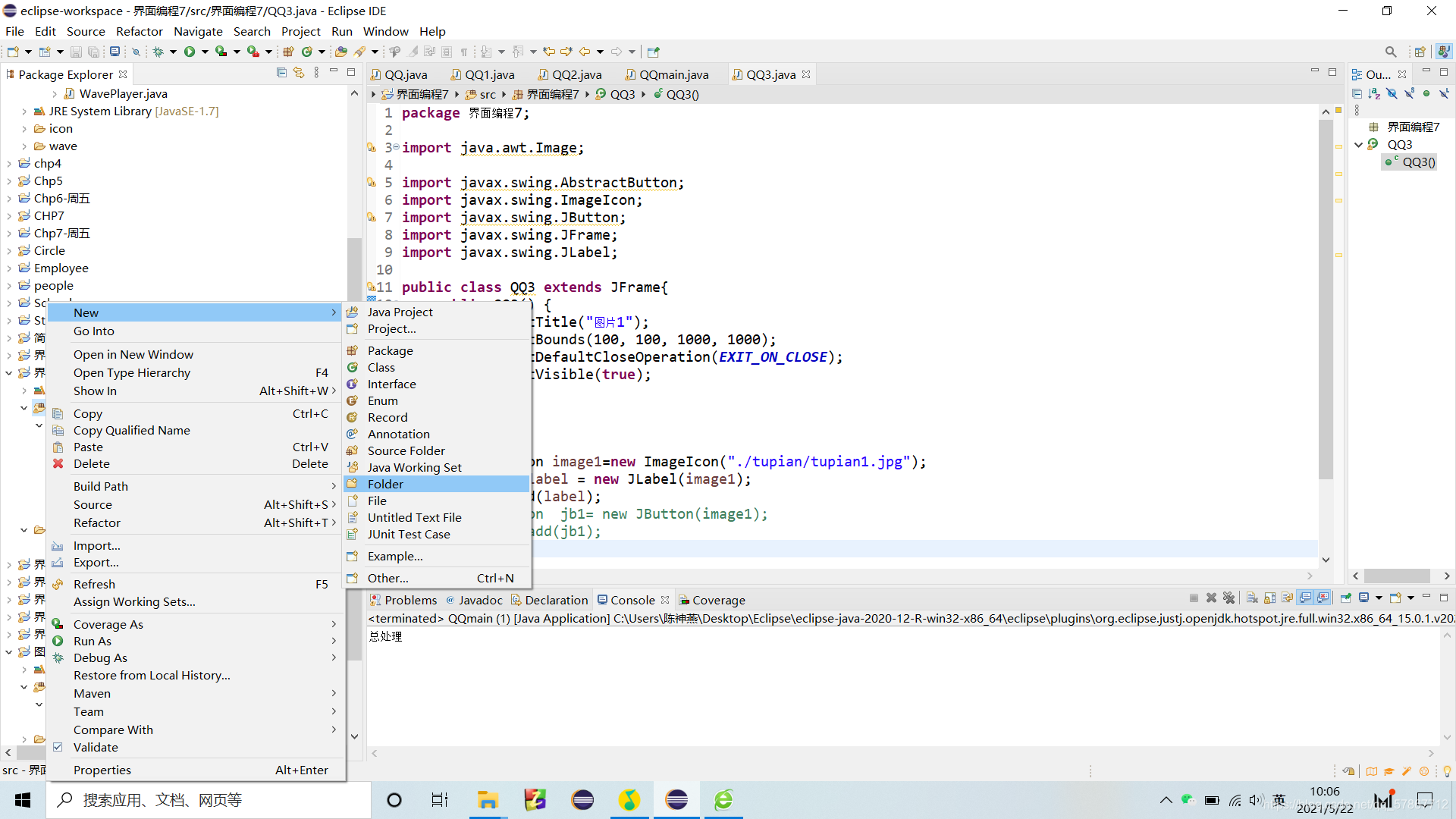
Task: Click Properties in the context menu
Action: pyautogui.click(x=102, y=770)
